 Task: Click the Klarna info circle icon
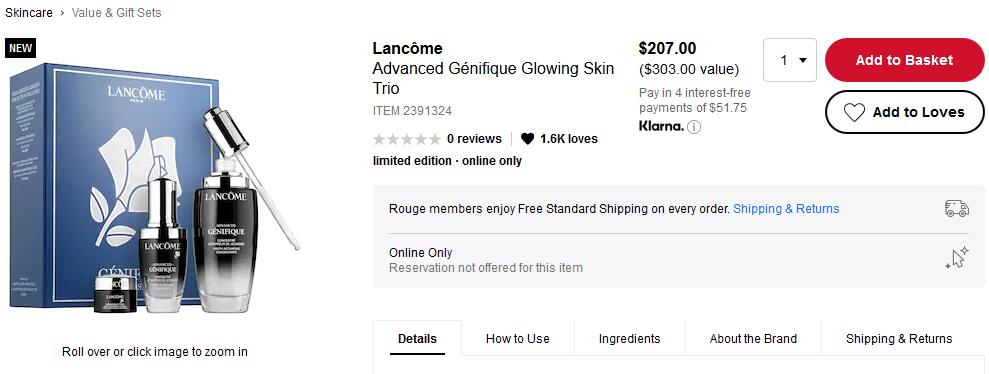(694, 127)
